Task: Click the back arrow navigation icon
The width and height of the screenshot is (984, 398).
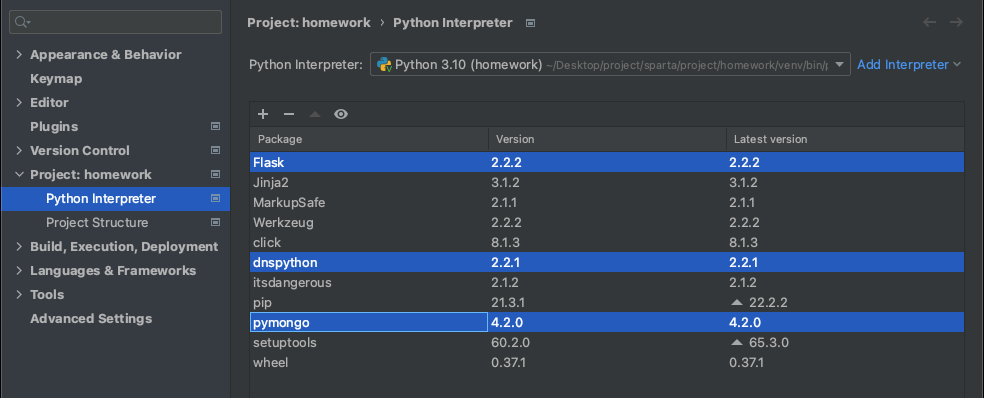Action: pyautogui.click(x=929, y=23)
